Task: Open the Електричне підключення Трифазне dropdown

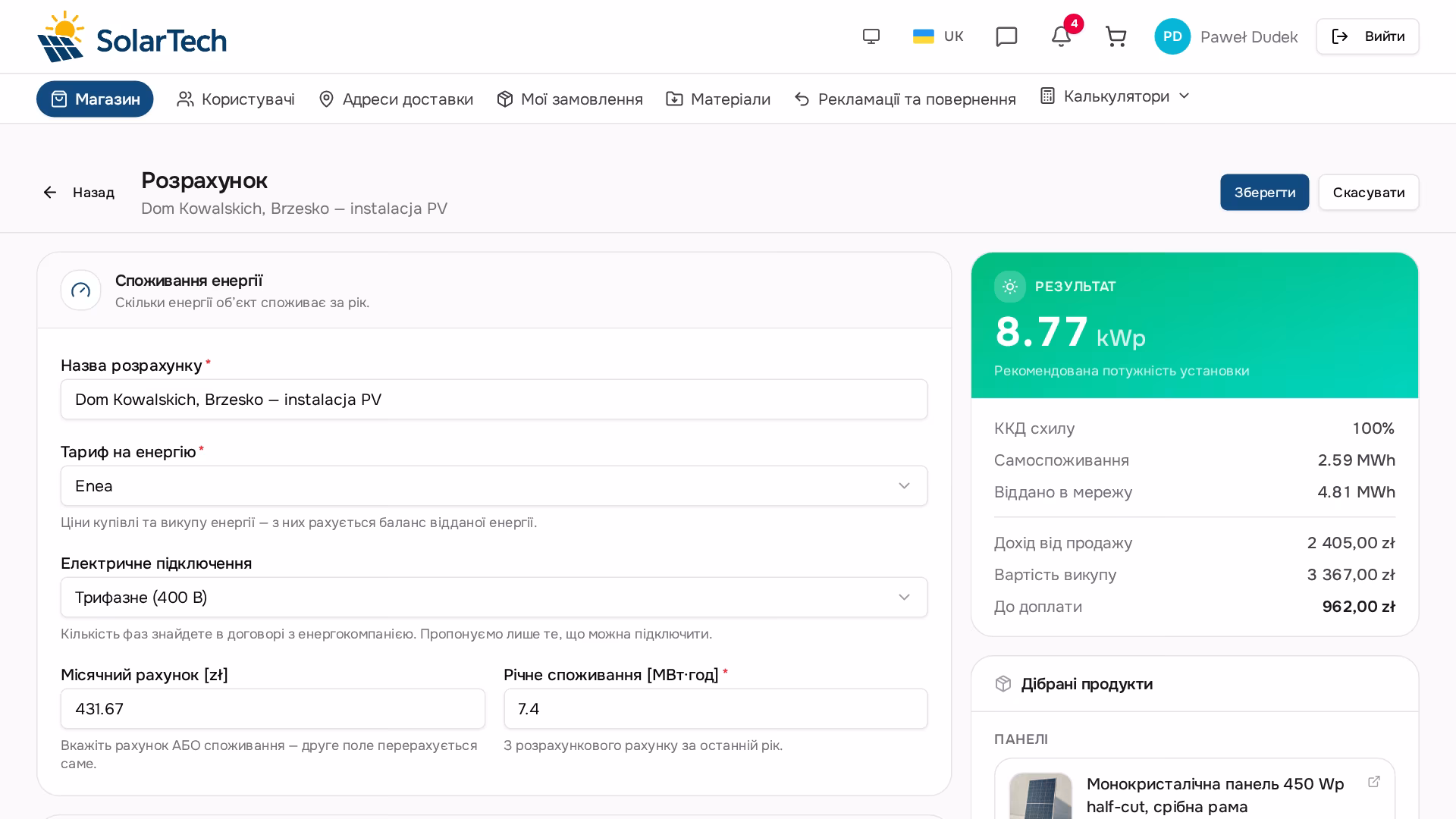Action: 494,598
